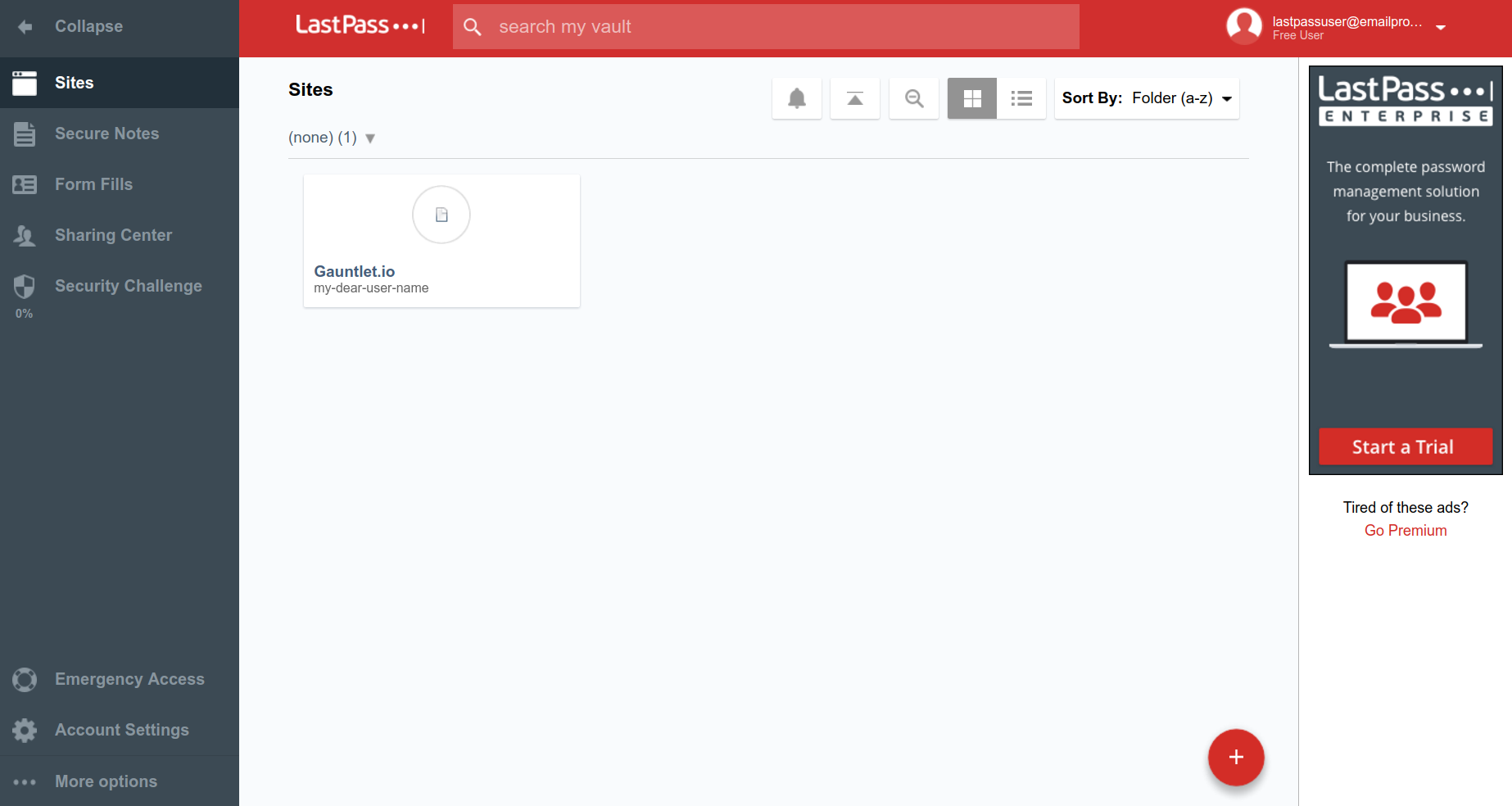Click the Secure Notes document icon
This screenshot has width=1512, height=806.
click(x=25, y=134)
